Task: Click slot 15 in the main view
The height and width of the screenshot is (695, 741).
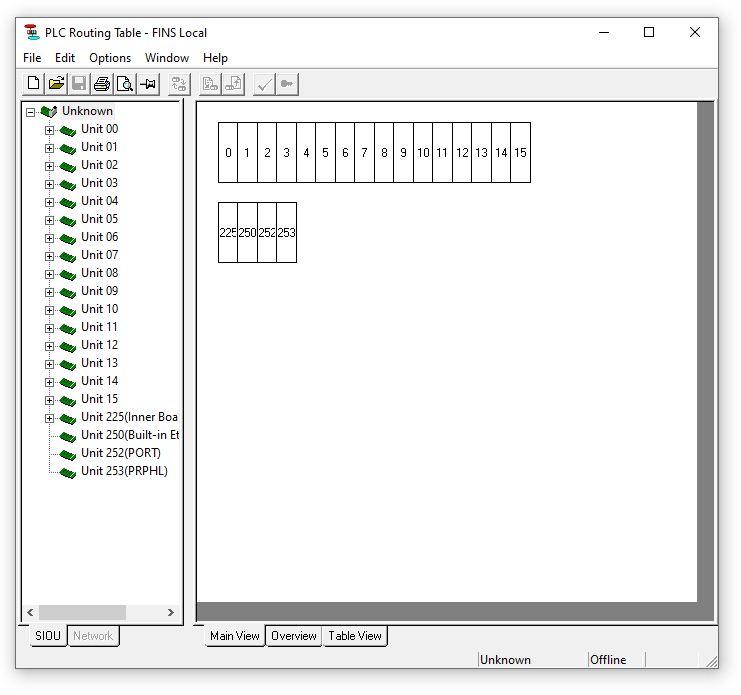Action: point(521,153)
